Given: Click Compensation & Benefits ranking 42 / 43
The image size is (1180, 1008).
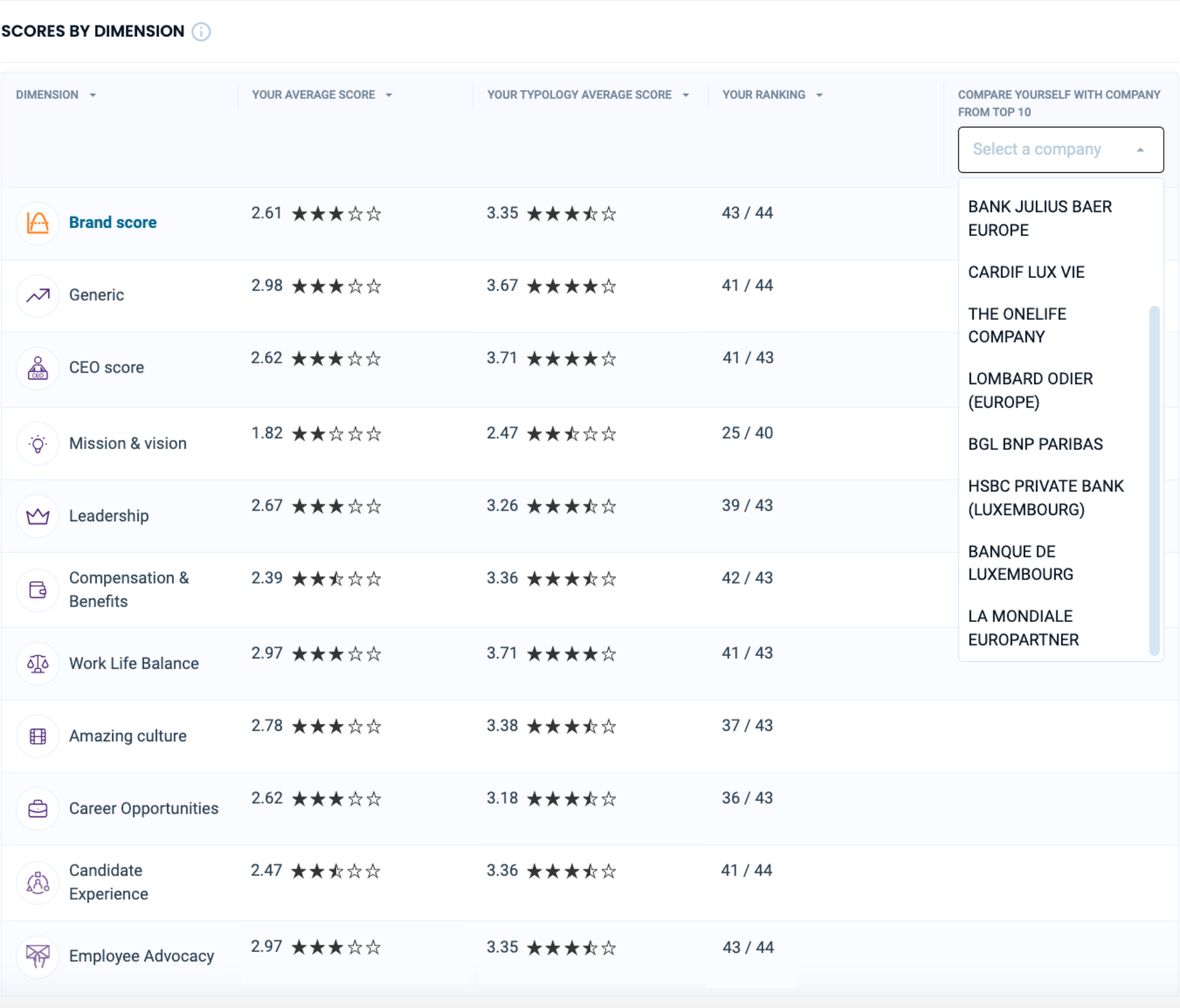Looking at the screenshot, I should [748, 578].
